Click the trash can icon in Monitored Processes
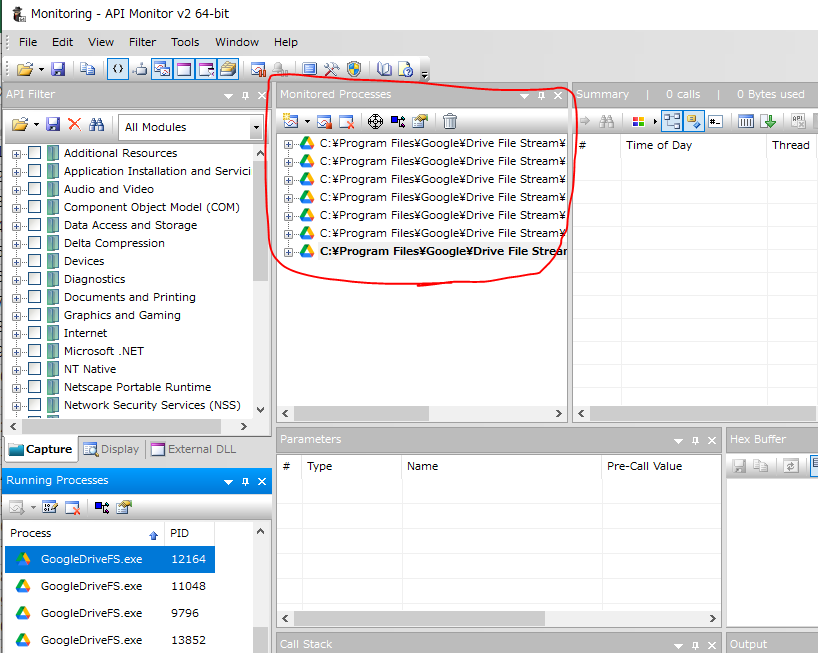Viewport: 818px width, 653px height. (450, 122)
